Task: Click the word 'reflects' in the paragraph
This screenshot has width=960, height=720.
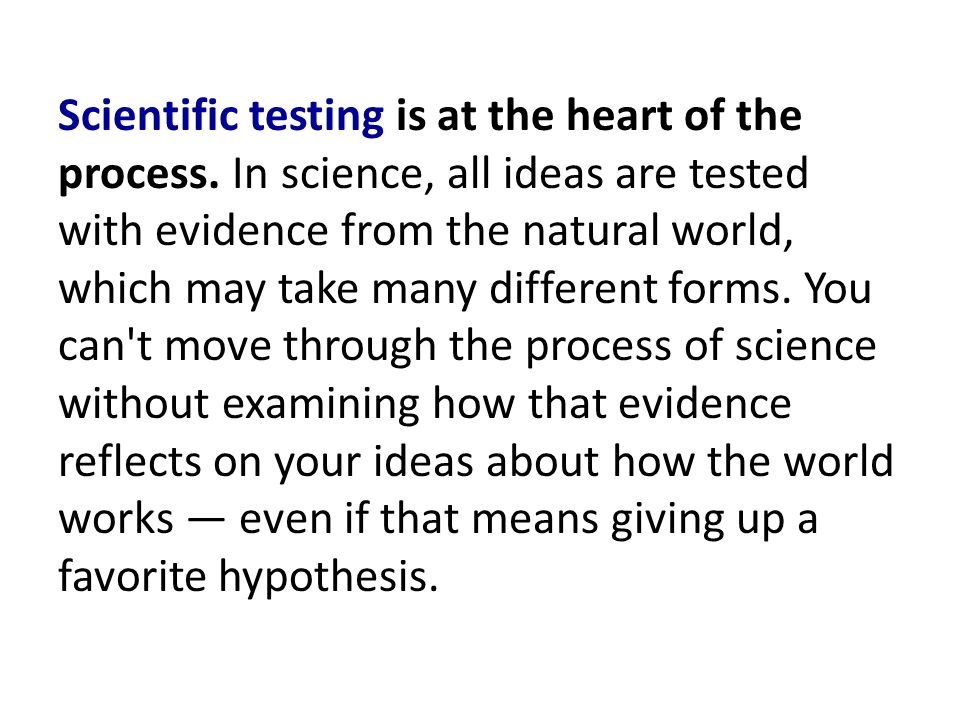Action: [x=129, y=460]
